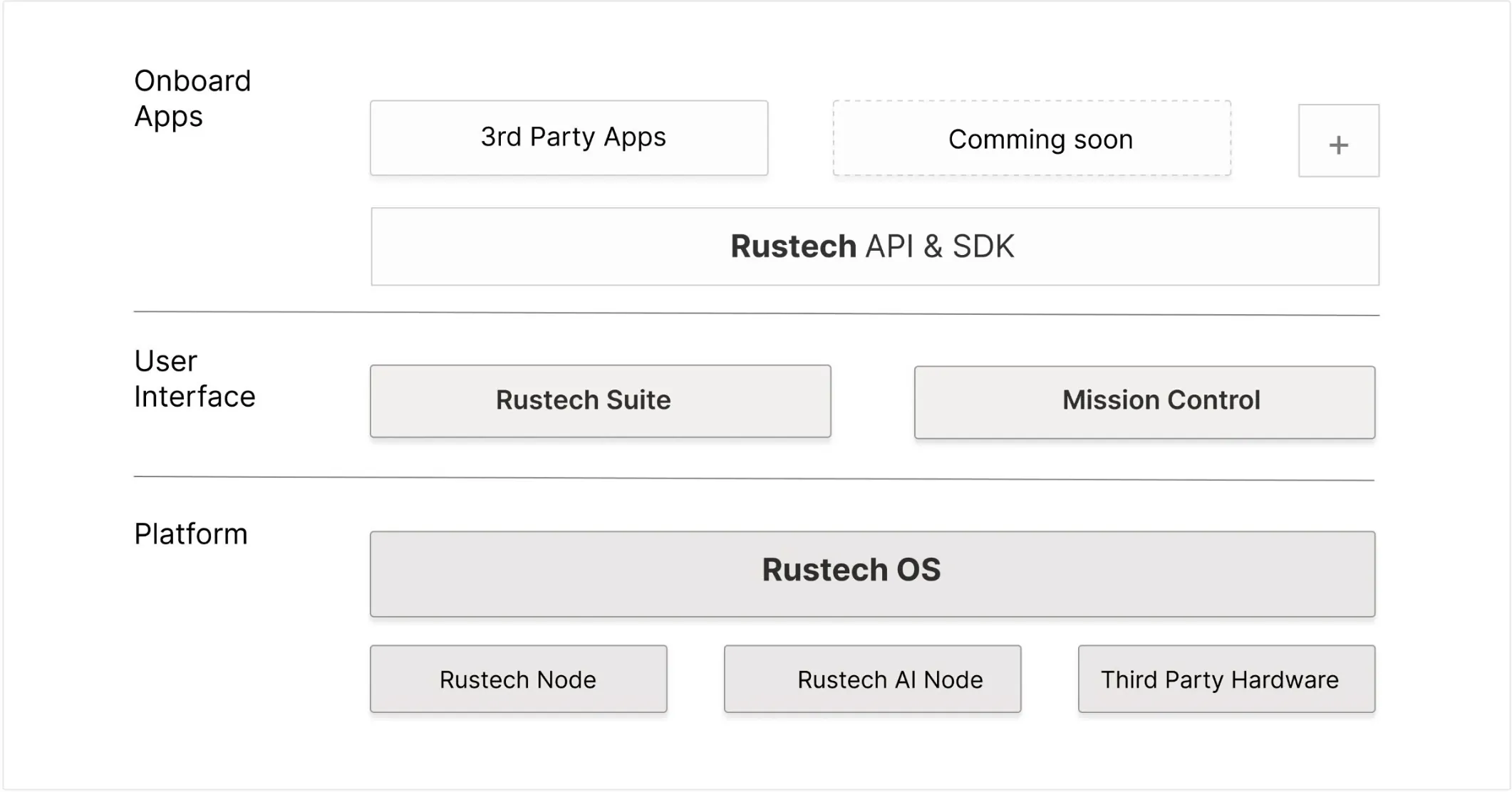Click the Onboard Apps section label

[192, 98]
